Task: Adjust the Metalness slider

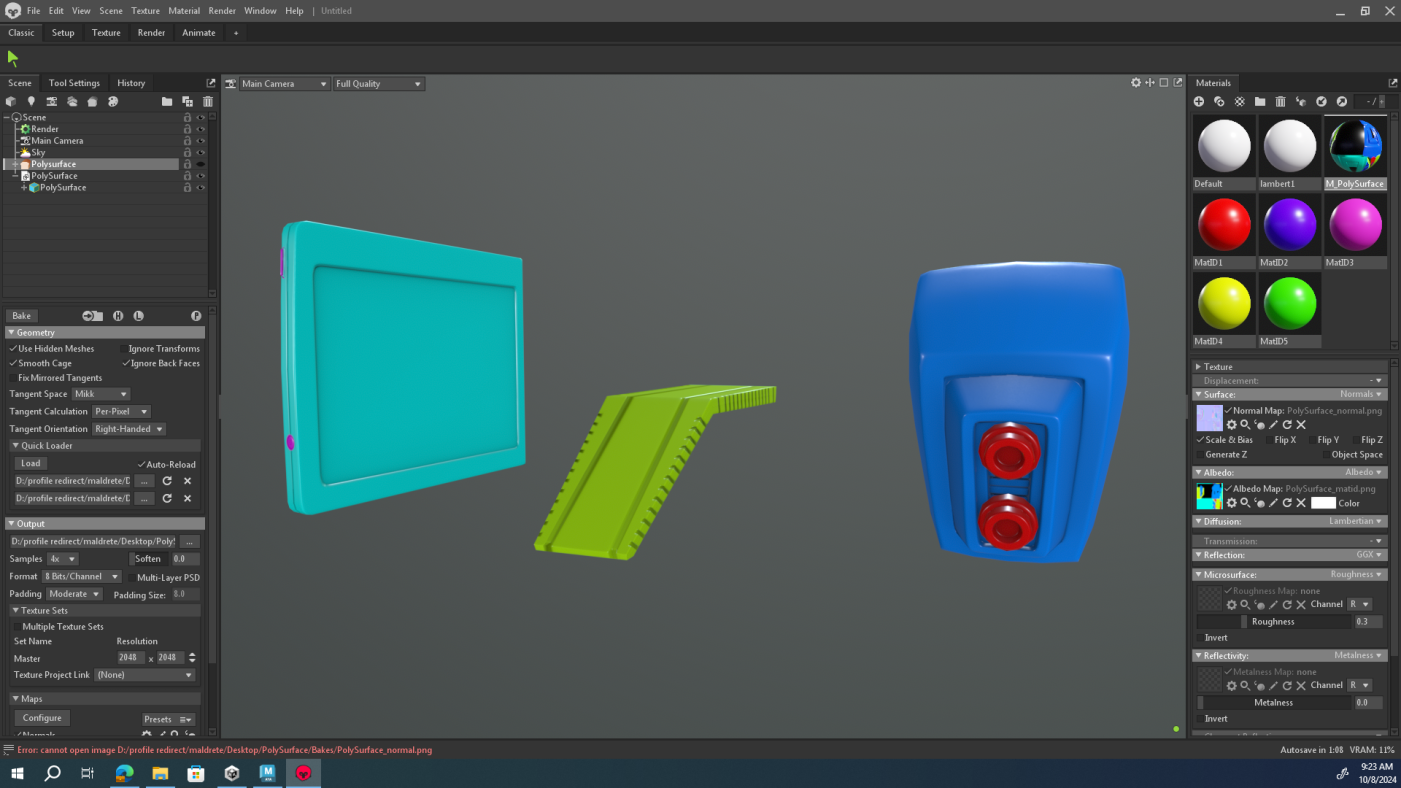Action: click(1273, 703)
